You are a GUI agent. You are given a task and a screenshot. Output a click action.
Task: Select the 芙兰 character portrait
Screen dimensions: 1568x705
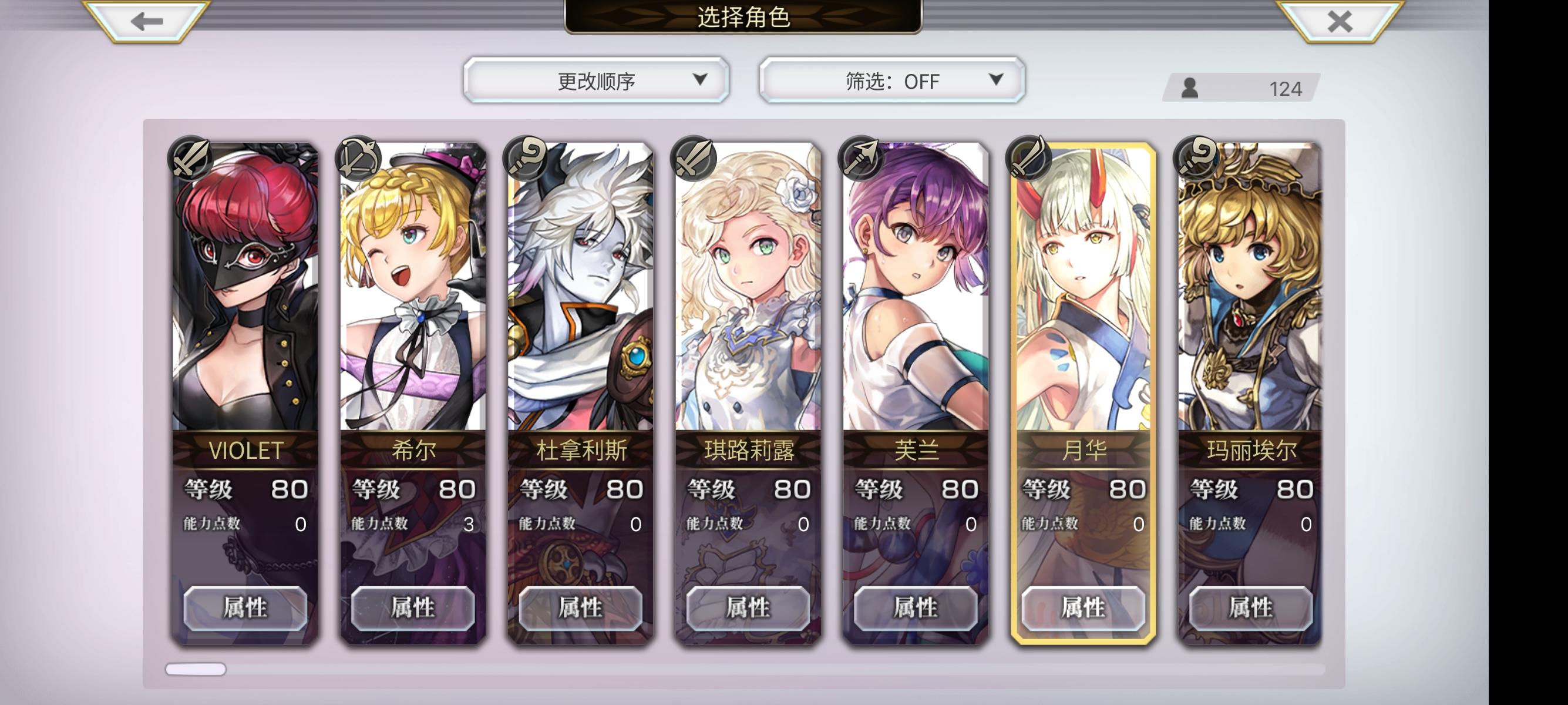(916, 286)
